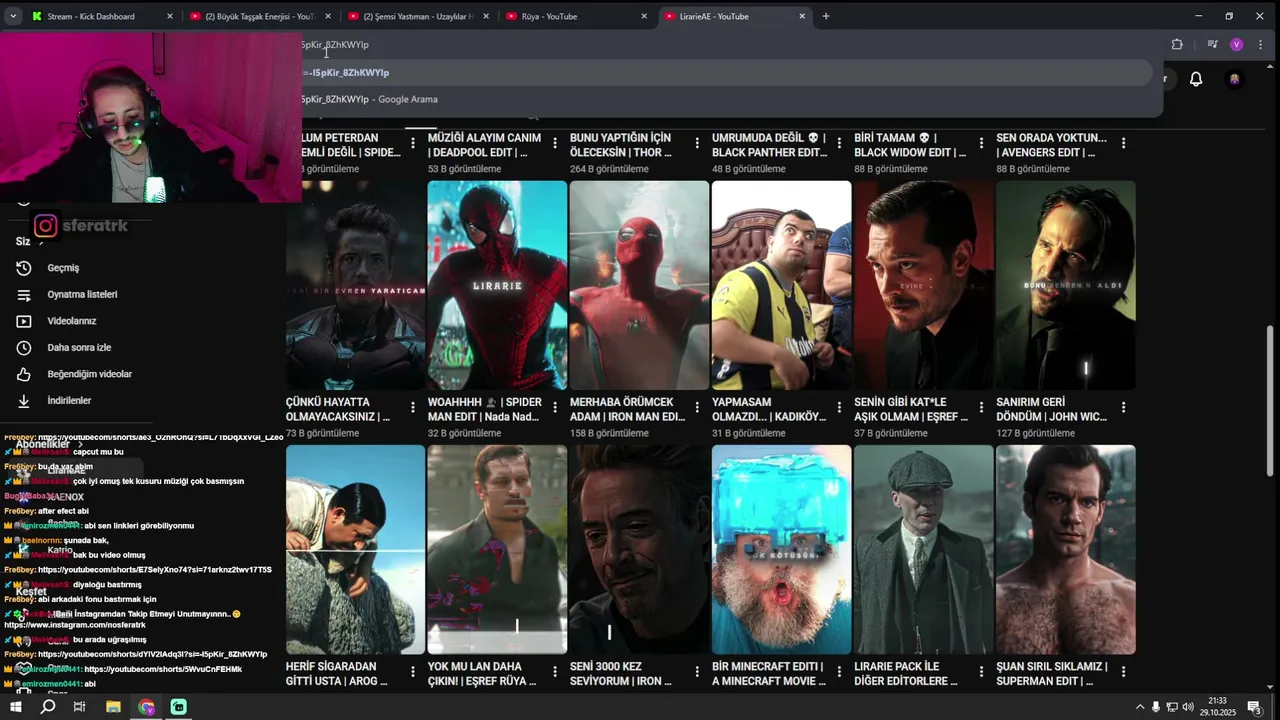Open options menu for Çünkü Hayatta video
Screen dimensions: 1280x720
click(413, 408)
